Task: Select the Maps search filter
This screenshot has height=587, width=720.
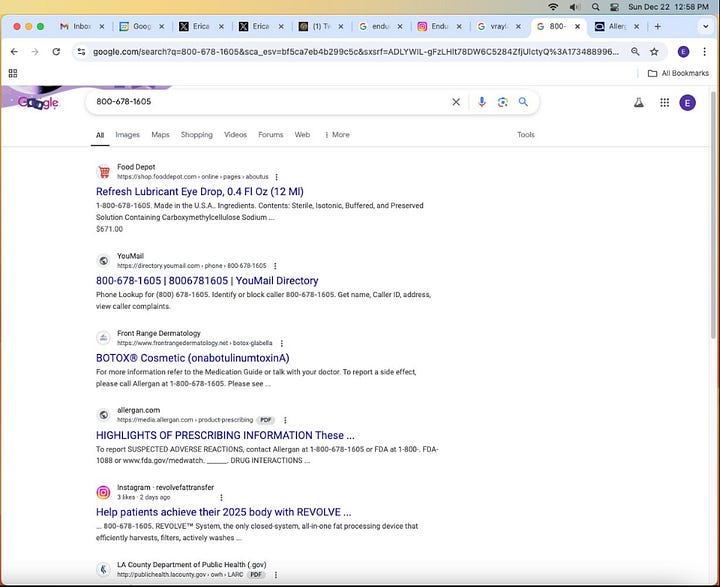Action: [160, 135]
